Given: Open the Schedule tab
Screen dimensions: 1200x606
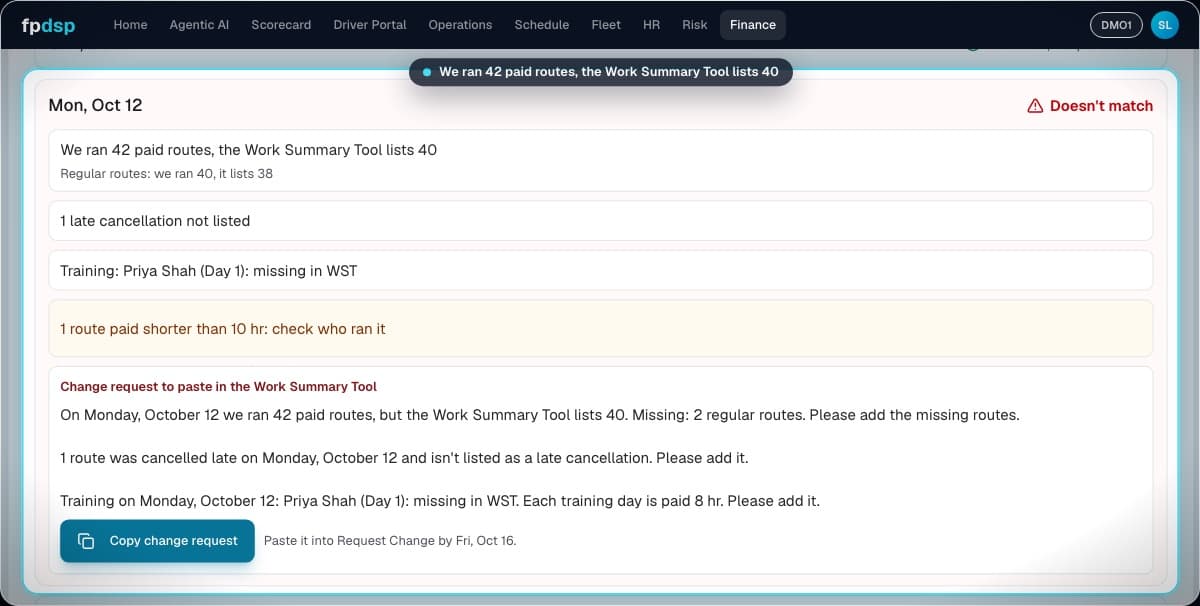Looking at the screenshot, I should pyautogui.click(x=542, y=25).
